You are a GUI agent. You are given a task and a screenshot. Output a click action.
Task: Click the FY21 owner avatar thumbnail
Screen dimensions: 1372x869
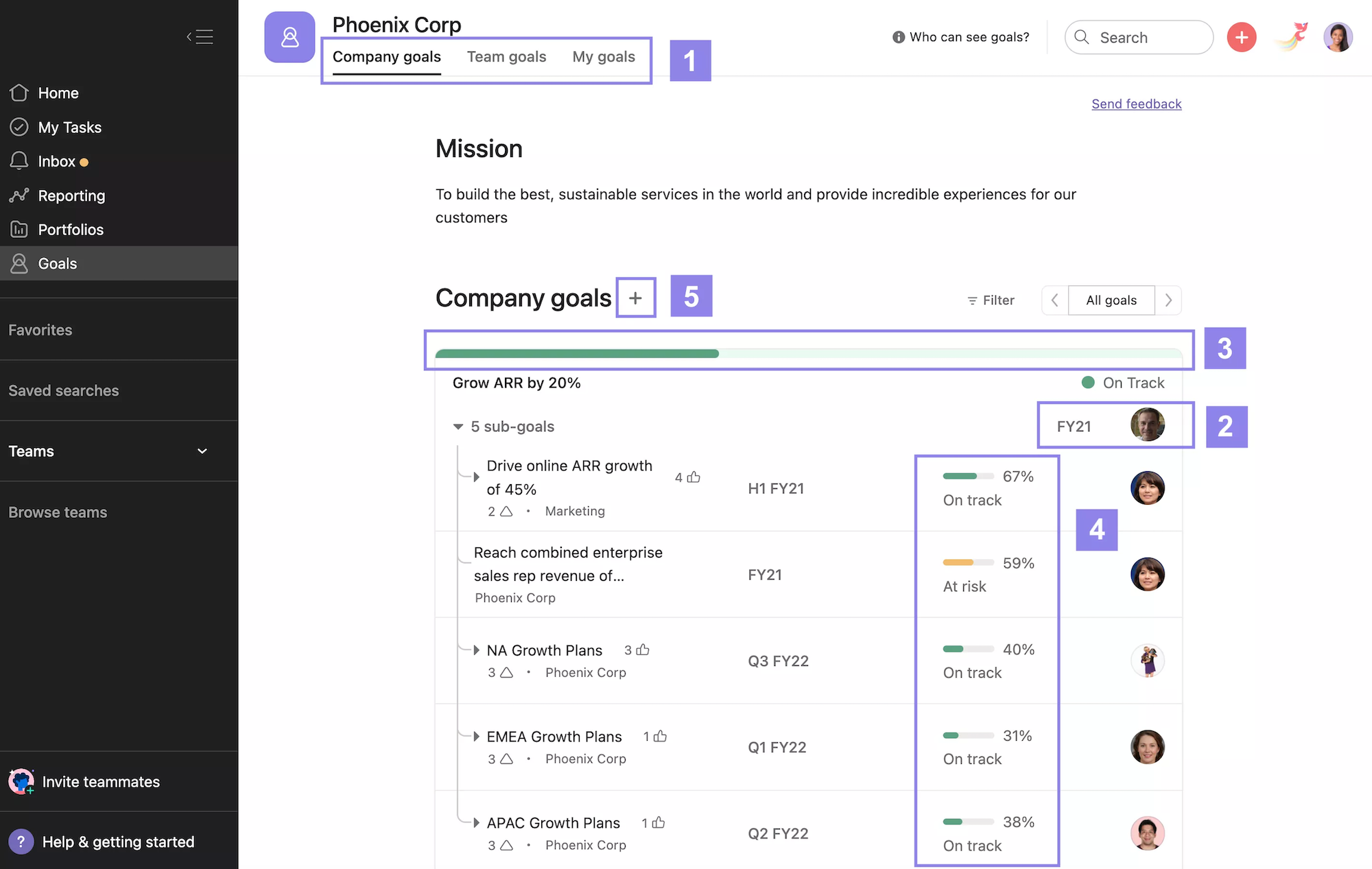click(1146, 425)
